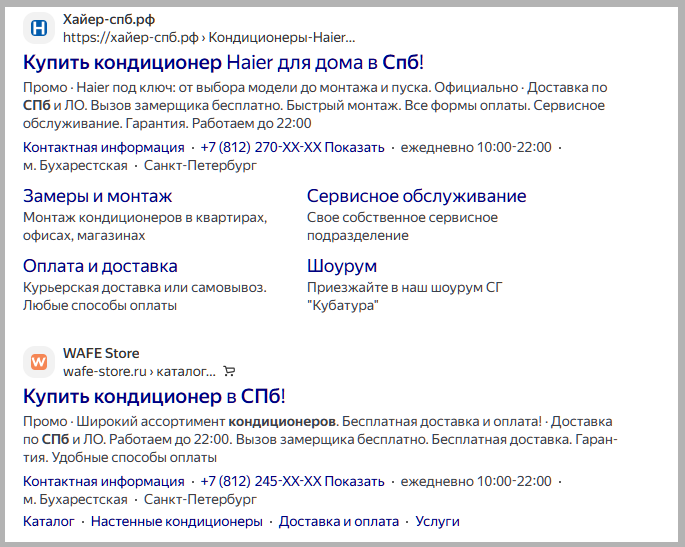Screen dimensions: 685x547
Task: Open 'Купить кондиционер в СПб!' headline
Action: click(154, 396)
